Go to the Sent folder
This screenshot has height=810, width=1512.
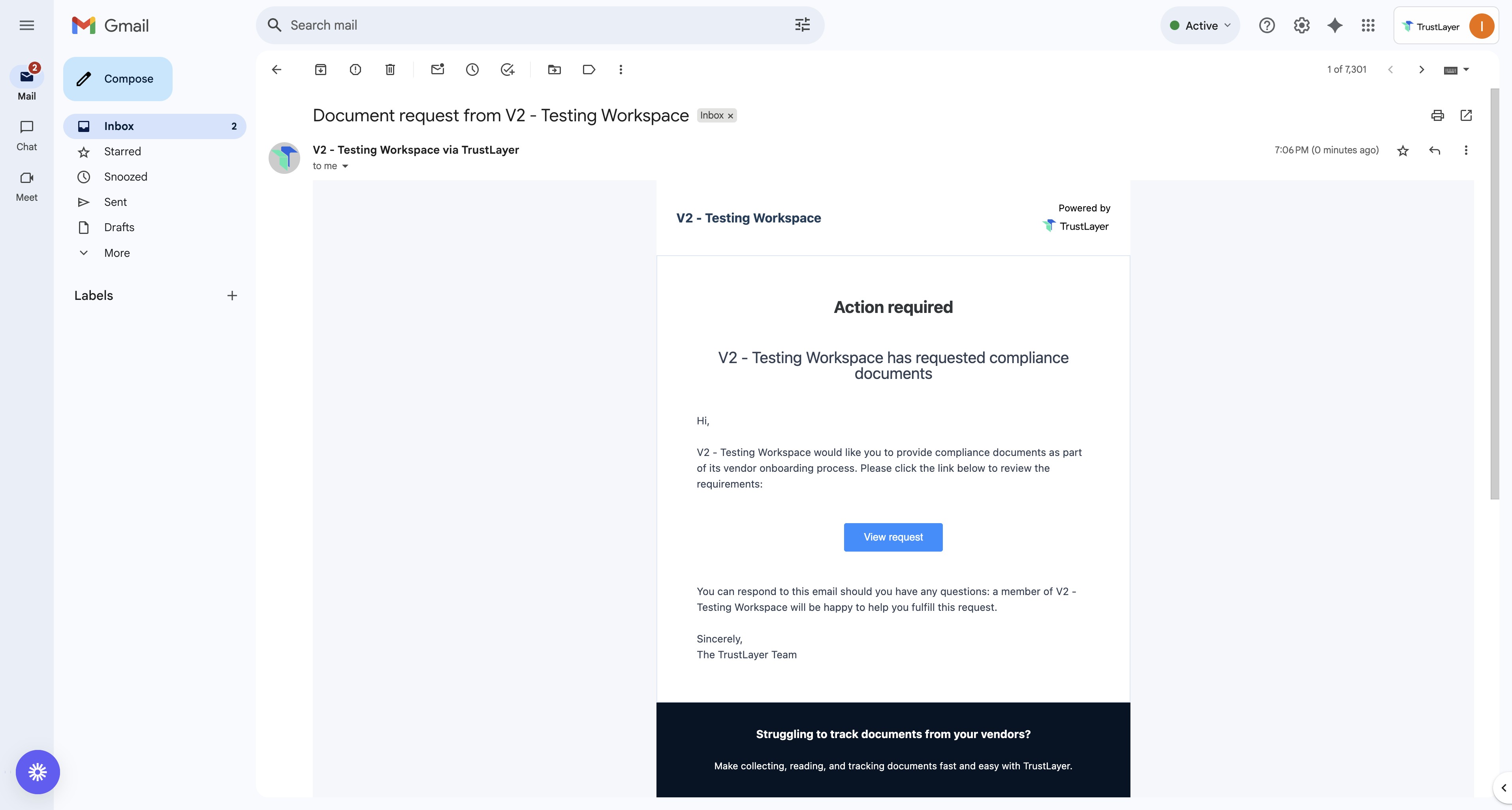[115, 202]
